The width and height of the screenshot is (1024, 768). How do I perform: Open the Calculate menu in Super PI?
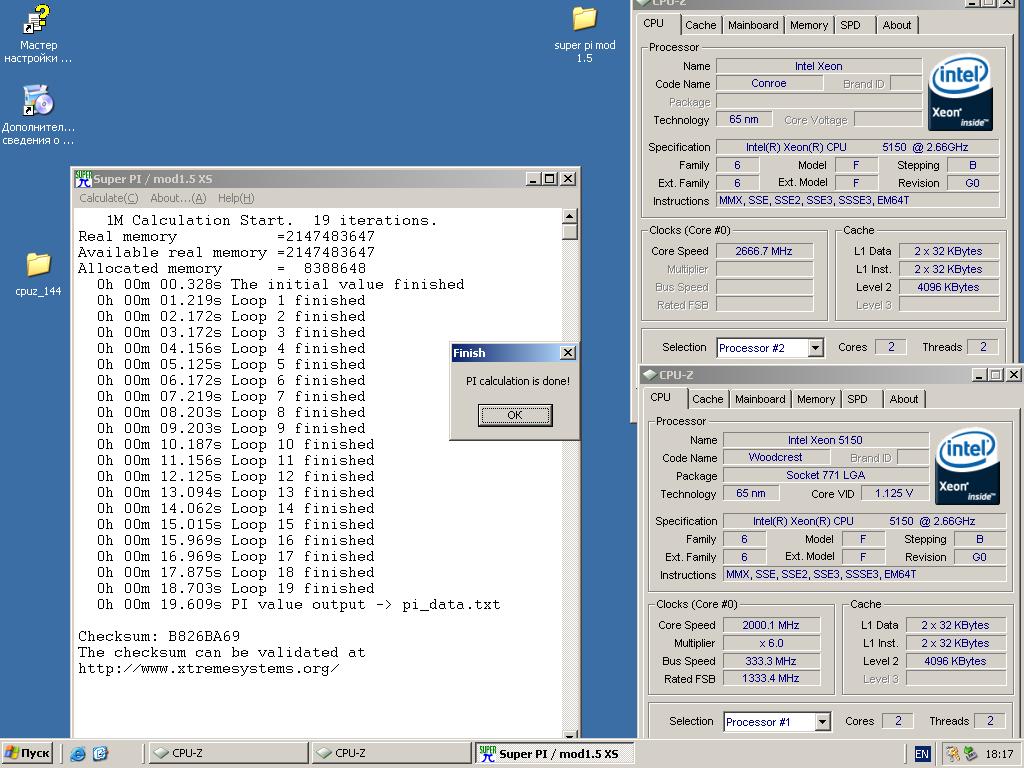[x=108, y=198]
